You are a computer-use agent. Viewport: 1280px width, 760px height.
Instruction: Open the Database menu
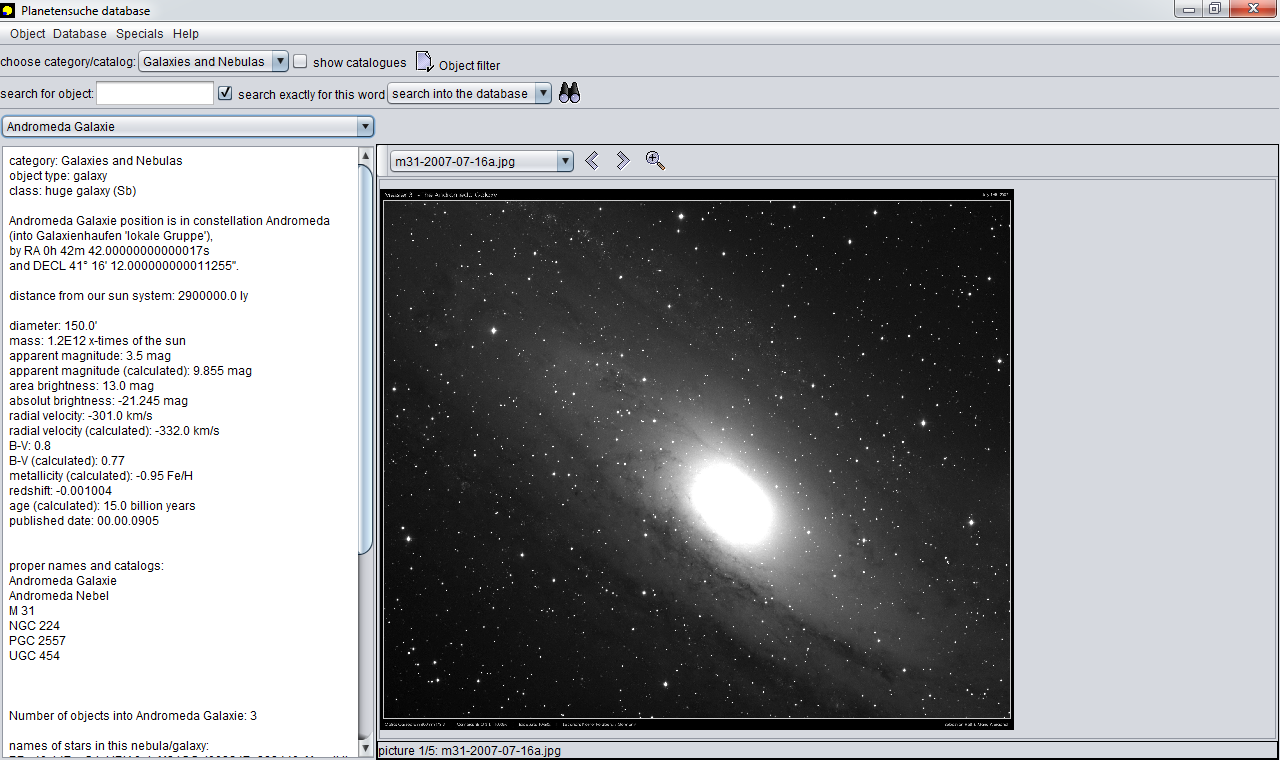click(x=79, y=34)
